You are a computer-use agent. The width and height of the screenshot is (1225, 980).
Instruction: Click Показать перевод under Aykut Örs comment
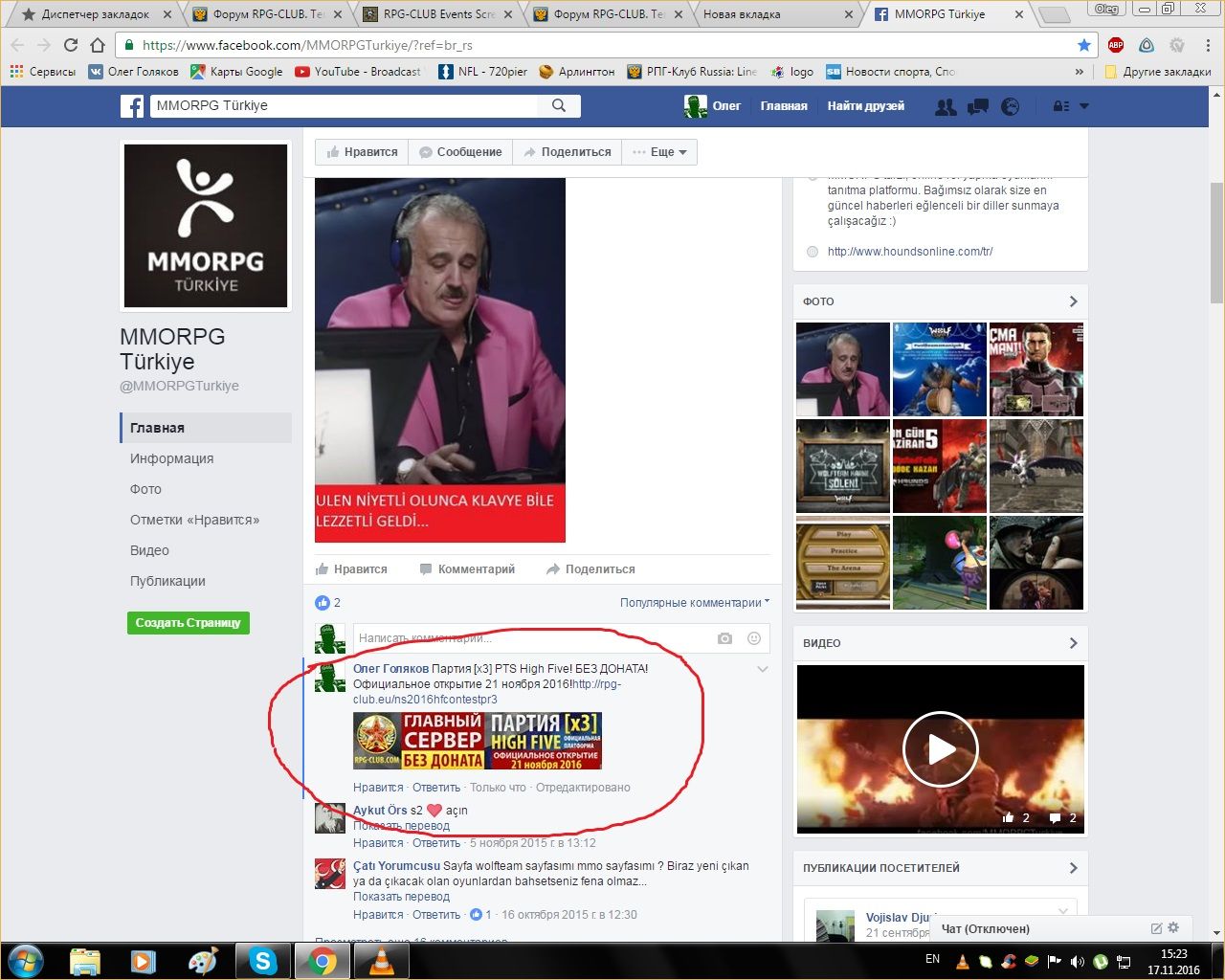[401, 826]
